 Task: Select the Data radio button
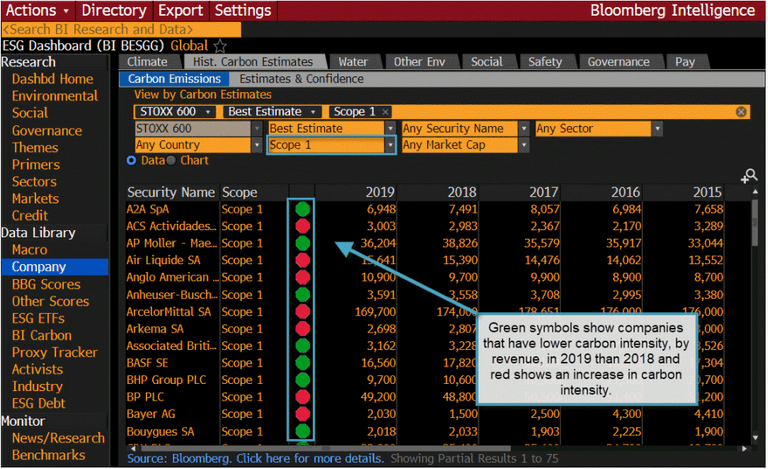131,160
